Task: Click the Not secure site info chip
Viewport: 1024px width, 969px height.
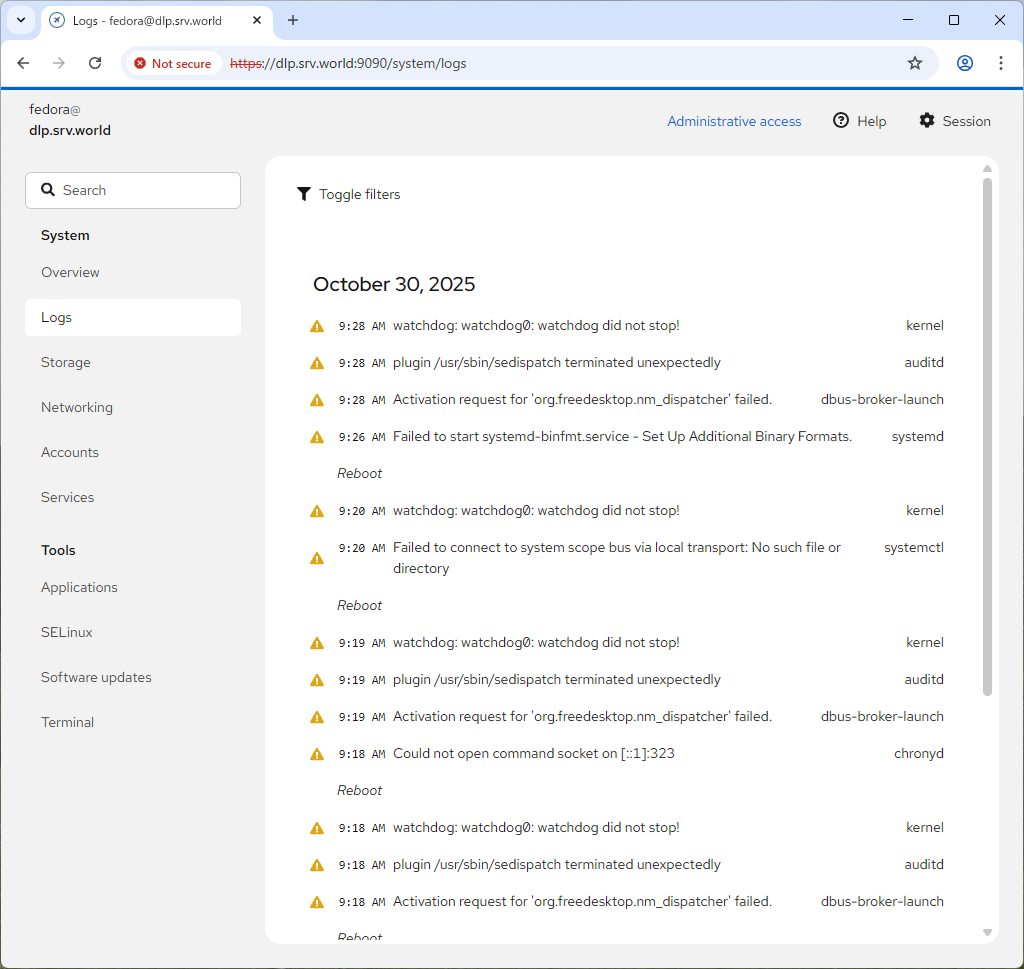Action: (173, 63)
